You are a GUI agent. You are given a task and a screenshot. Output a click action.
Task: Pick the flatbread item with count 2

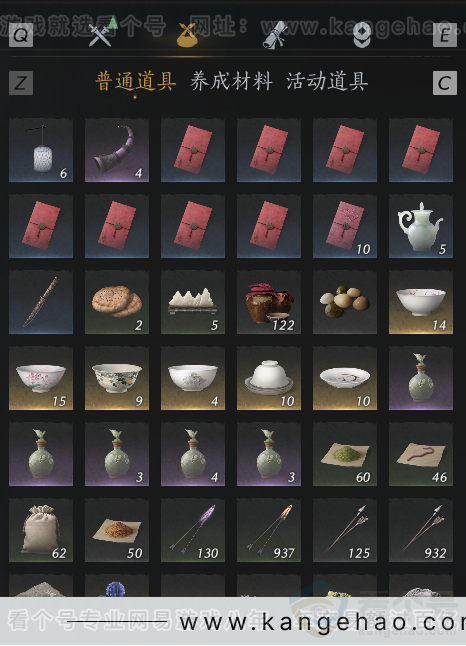coord(117,302)
